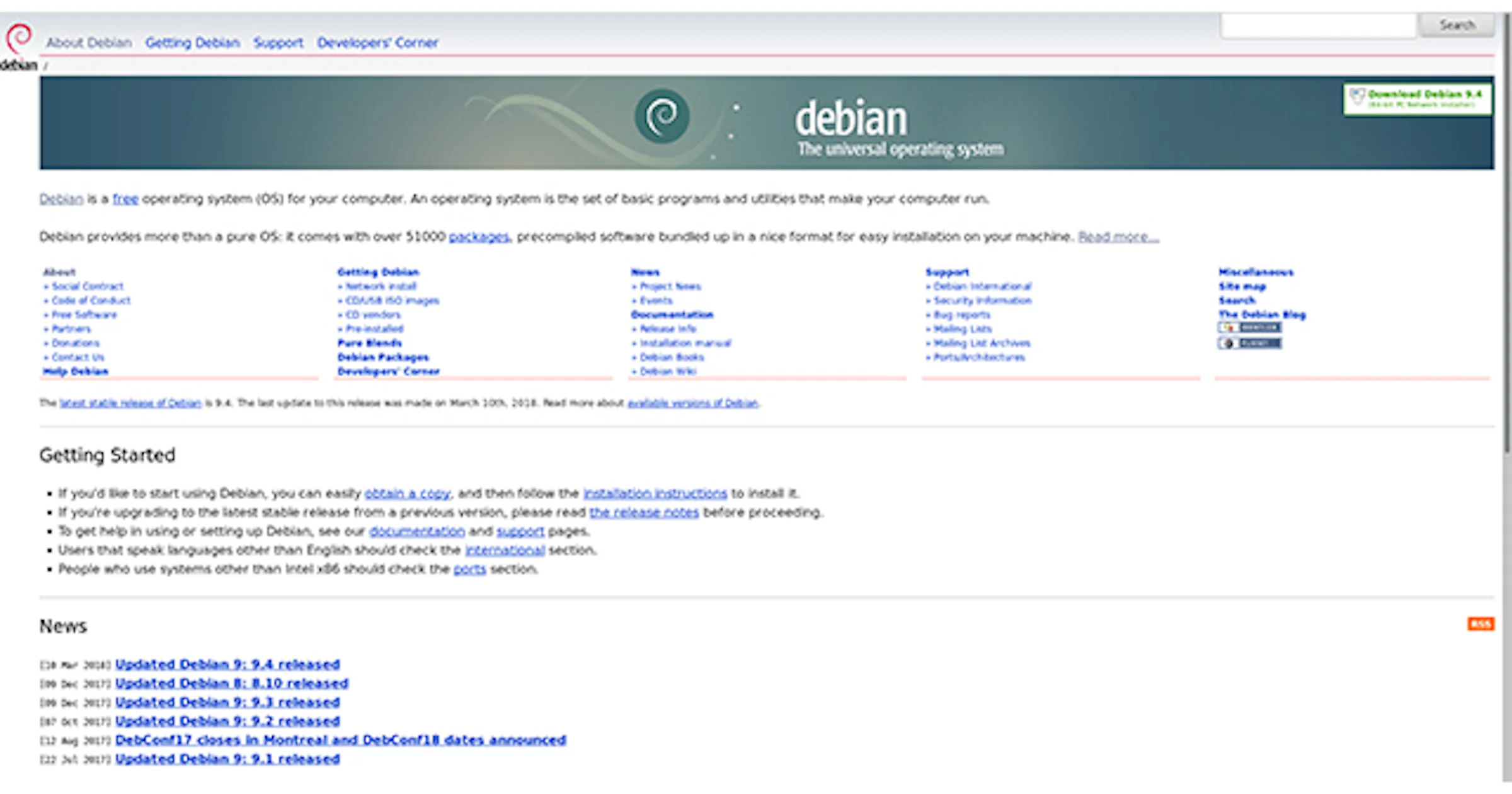
Task: Open the Code of Conduct link
Action: [91, 301]
